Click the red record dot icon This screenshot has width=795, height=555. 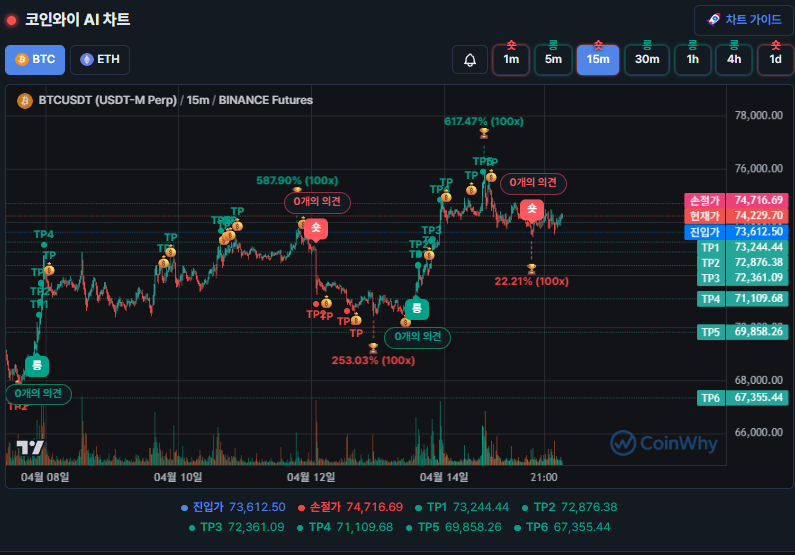click(11, 20)
